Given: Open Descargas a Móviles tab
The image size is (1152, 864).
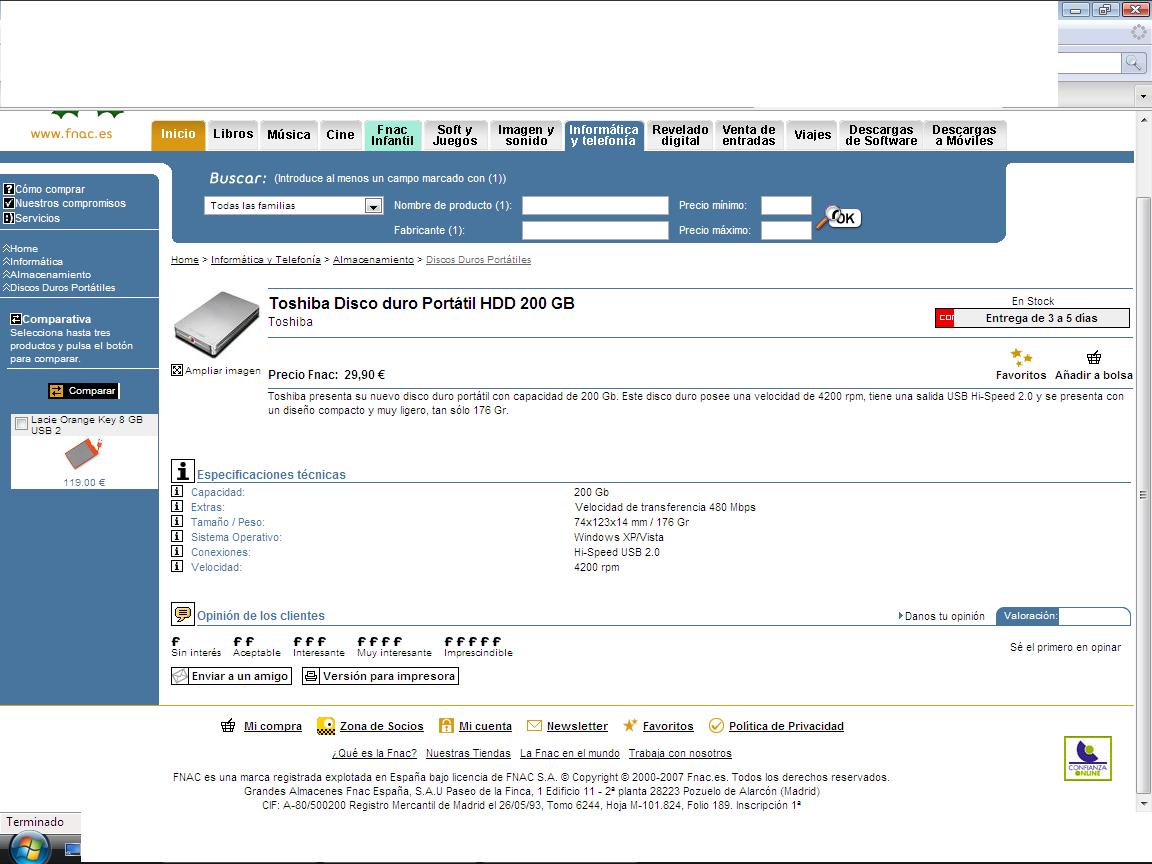Looking at the screenshot, I should tap(964, 135).
